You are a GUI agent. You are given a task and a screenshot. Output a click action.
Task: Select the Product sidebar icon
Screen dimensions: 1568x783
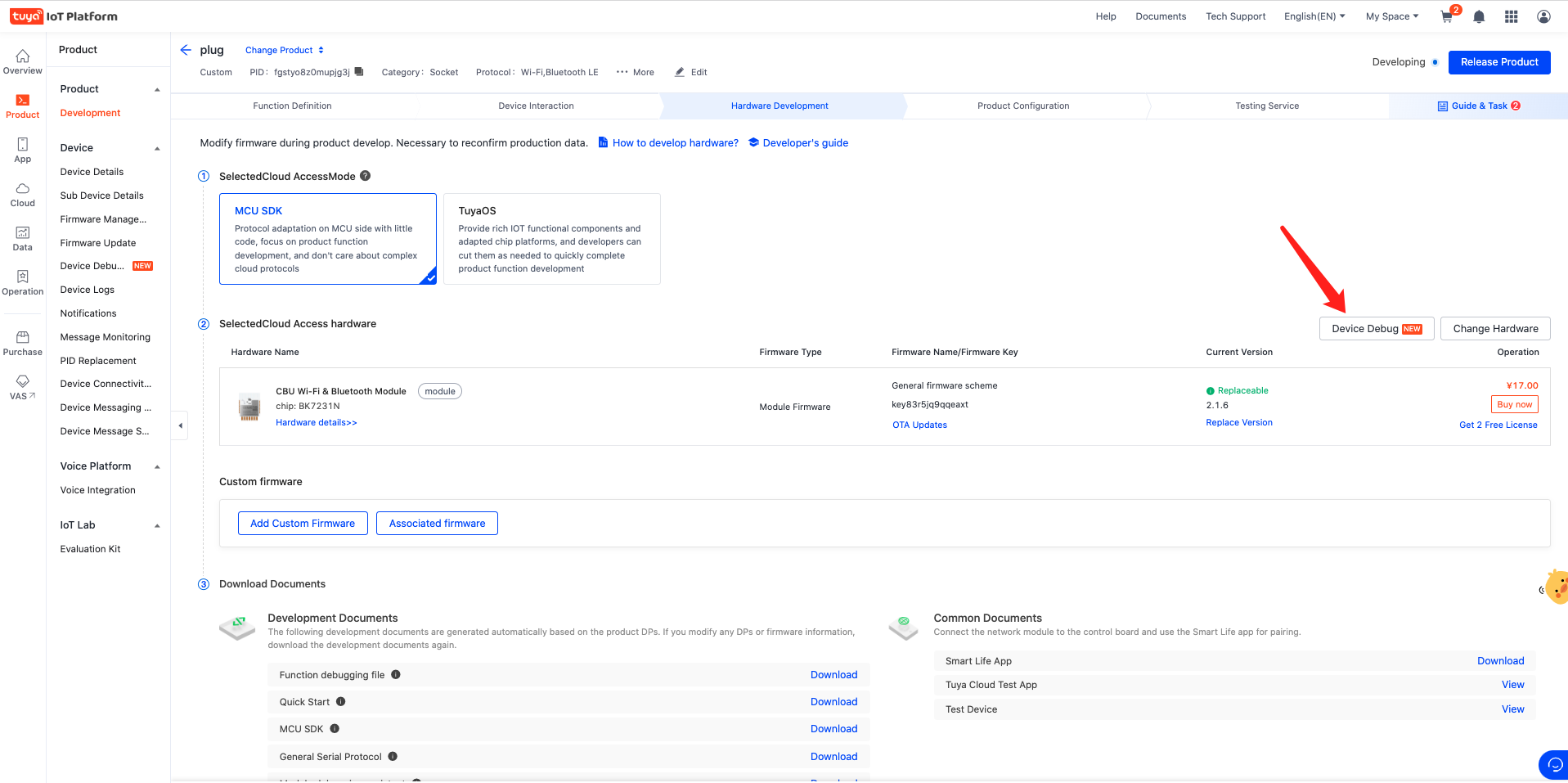pos(23,106)
